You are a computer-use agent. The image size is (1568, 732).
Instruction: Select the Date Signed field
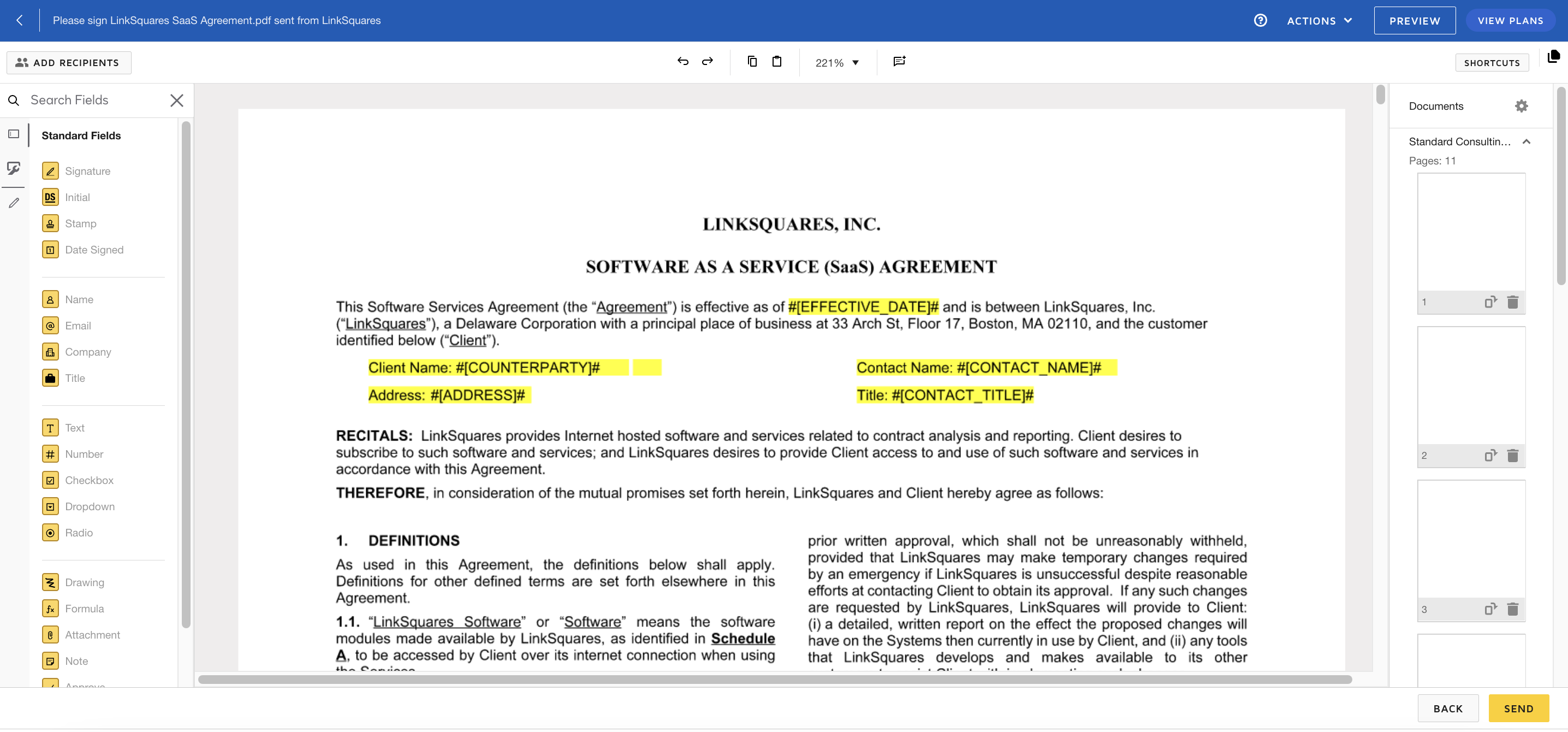(84, 250)
